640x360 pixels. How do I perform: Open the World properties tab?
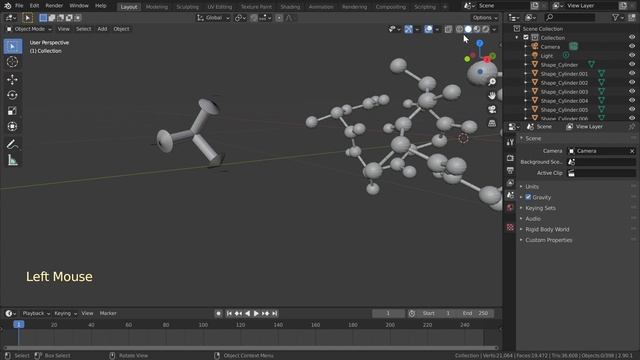[x=510, y=208]
